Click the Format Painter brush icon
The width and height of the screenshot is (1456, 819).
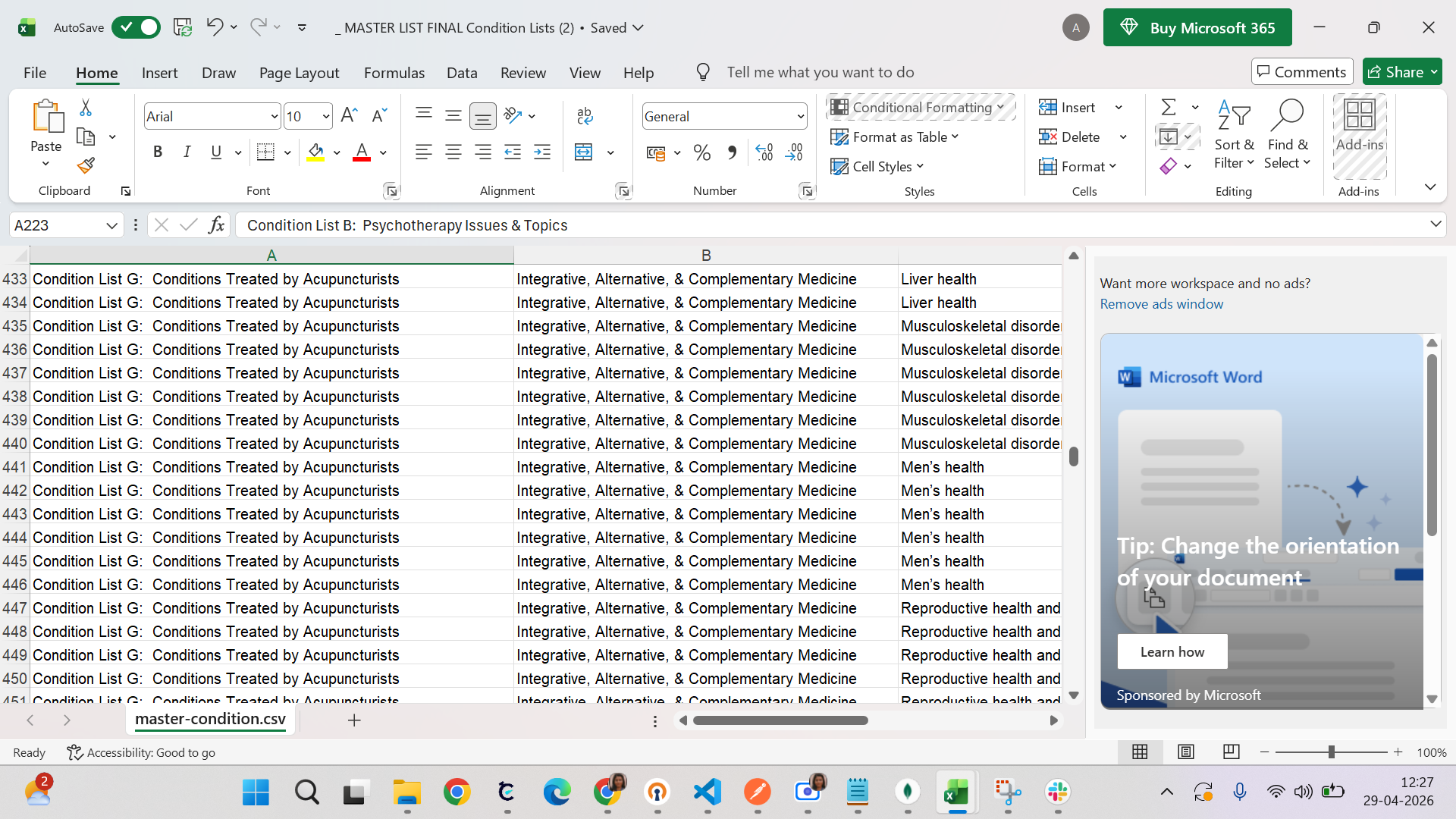point(86,165)
